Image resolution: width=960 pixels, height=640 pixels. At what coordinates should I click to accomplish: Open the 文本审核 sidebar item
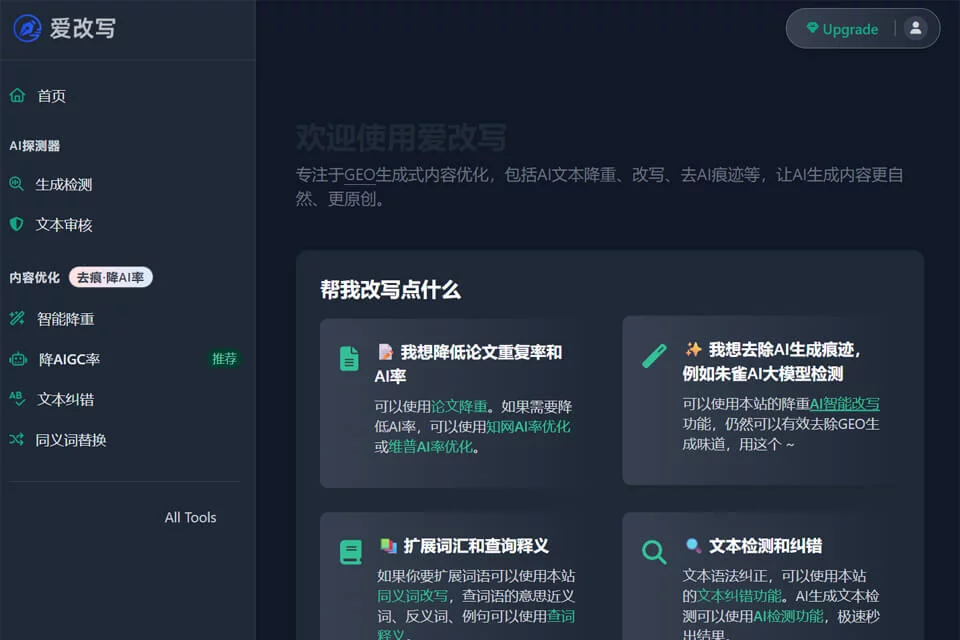(64, 225)
